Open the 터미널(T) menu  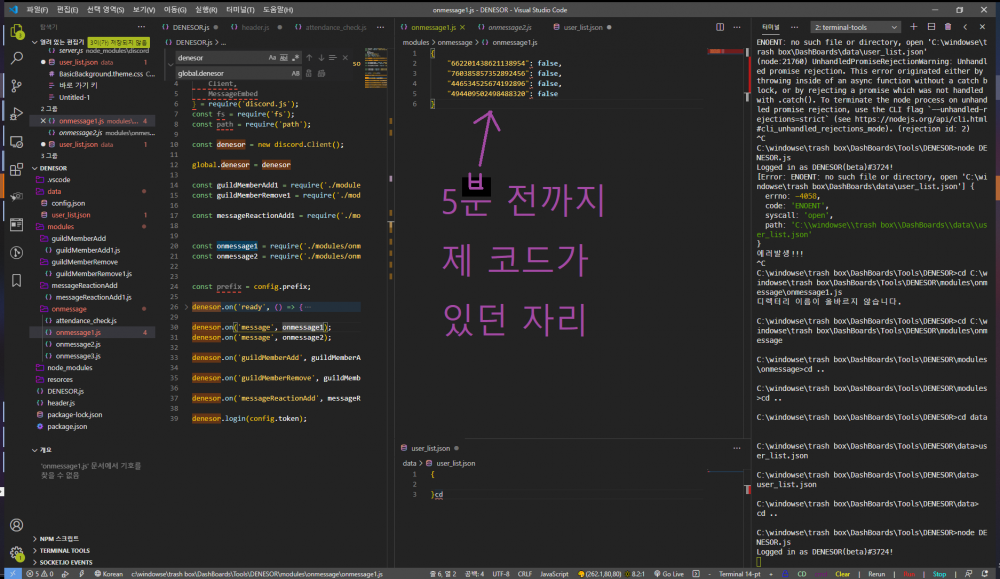[240, 10]
